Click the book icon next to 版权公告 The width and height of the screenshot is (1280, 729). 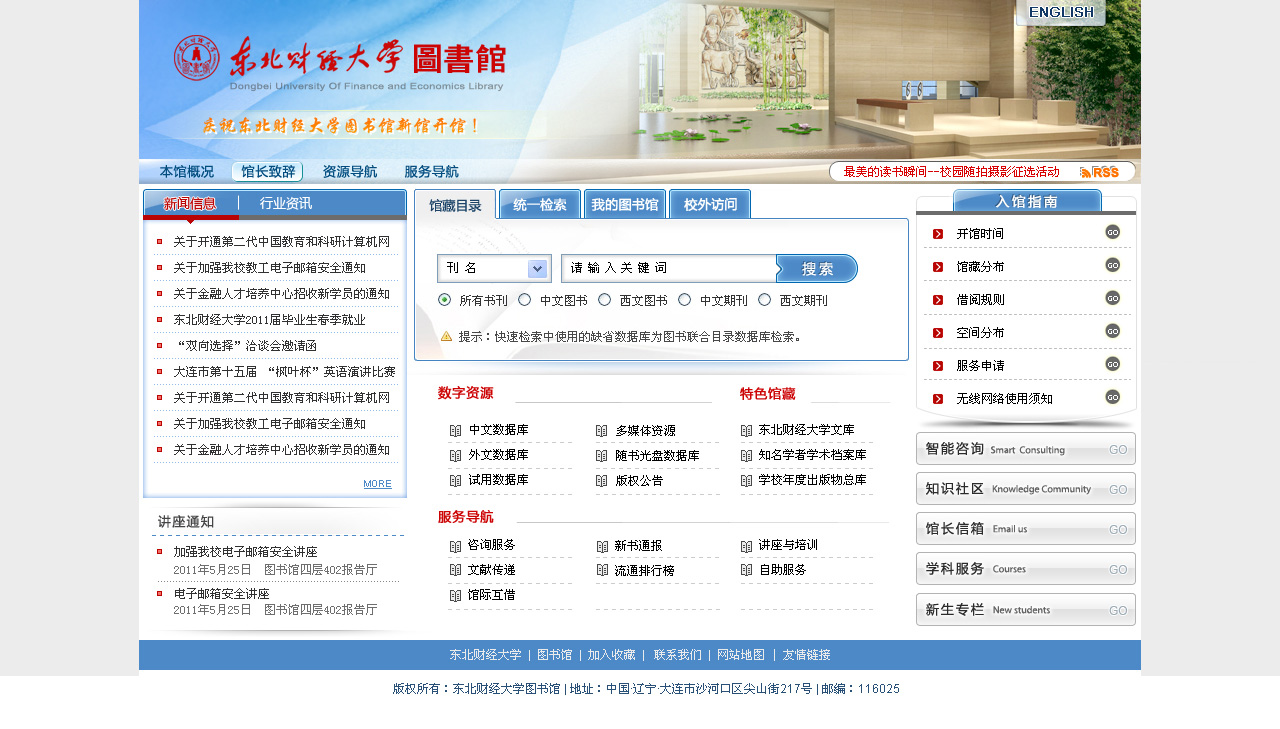click(602, 481)
